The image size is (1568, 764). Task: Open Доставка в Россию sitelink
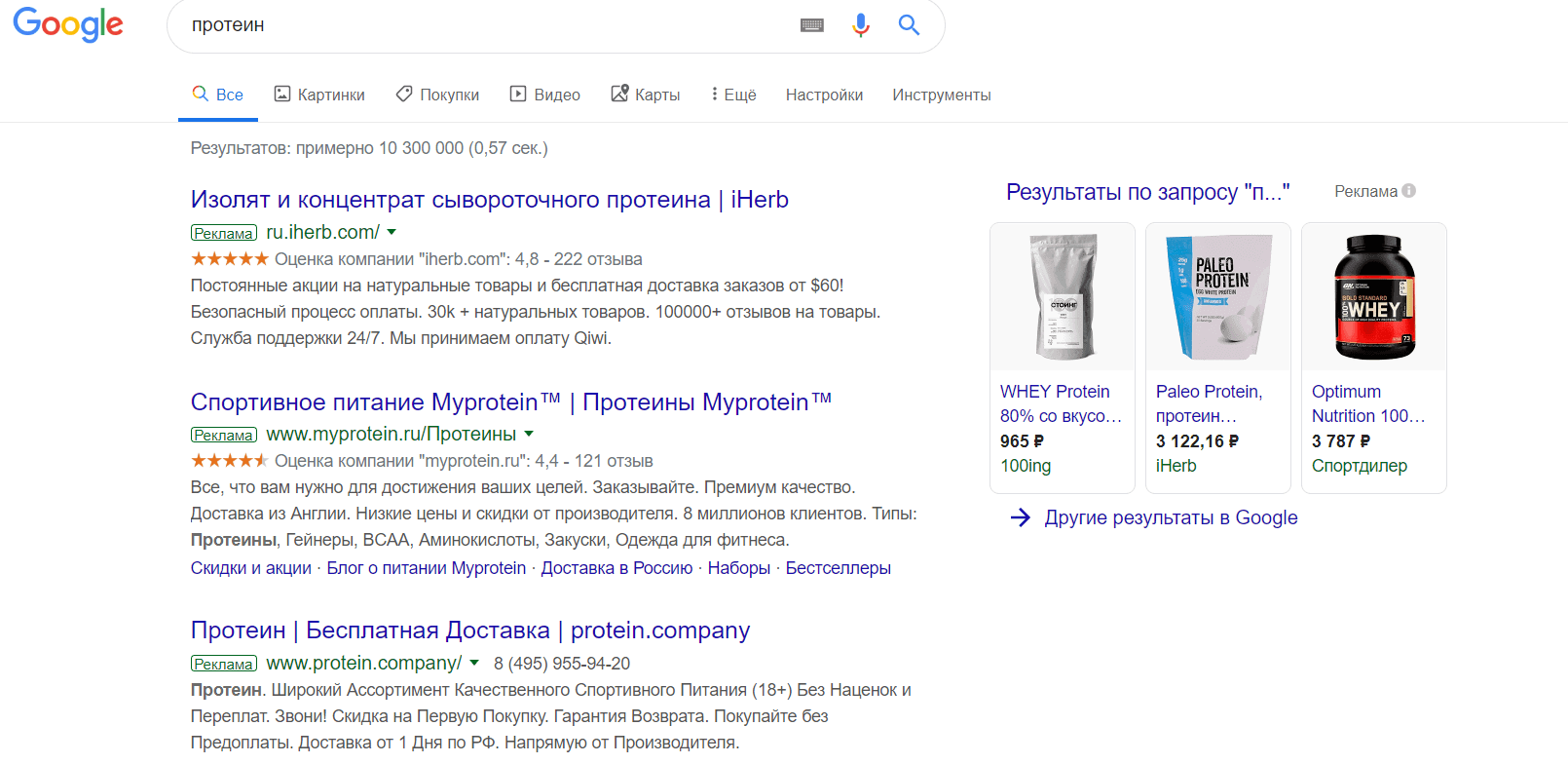tap(616, 568)
